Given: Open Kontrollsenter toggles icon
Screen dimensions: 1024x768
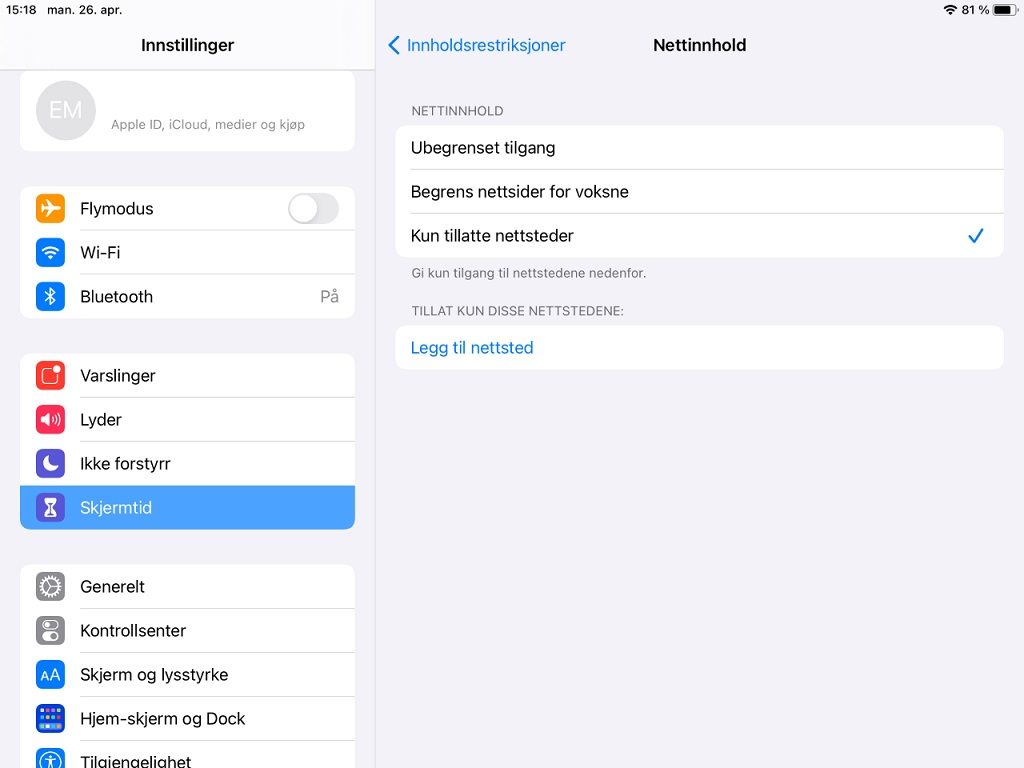Looking at the screenshot, I should [50, 630].
